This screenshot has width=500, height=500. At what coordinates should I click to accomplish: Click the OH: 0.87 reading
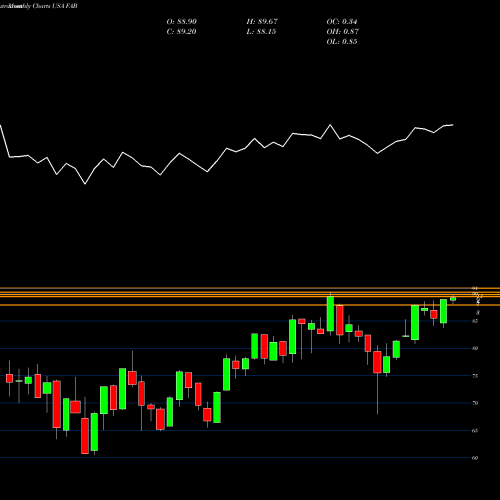[x=343, y=32]
